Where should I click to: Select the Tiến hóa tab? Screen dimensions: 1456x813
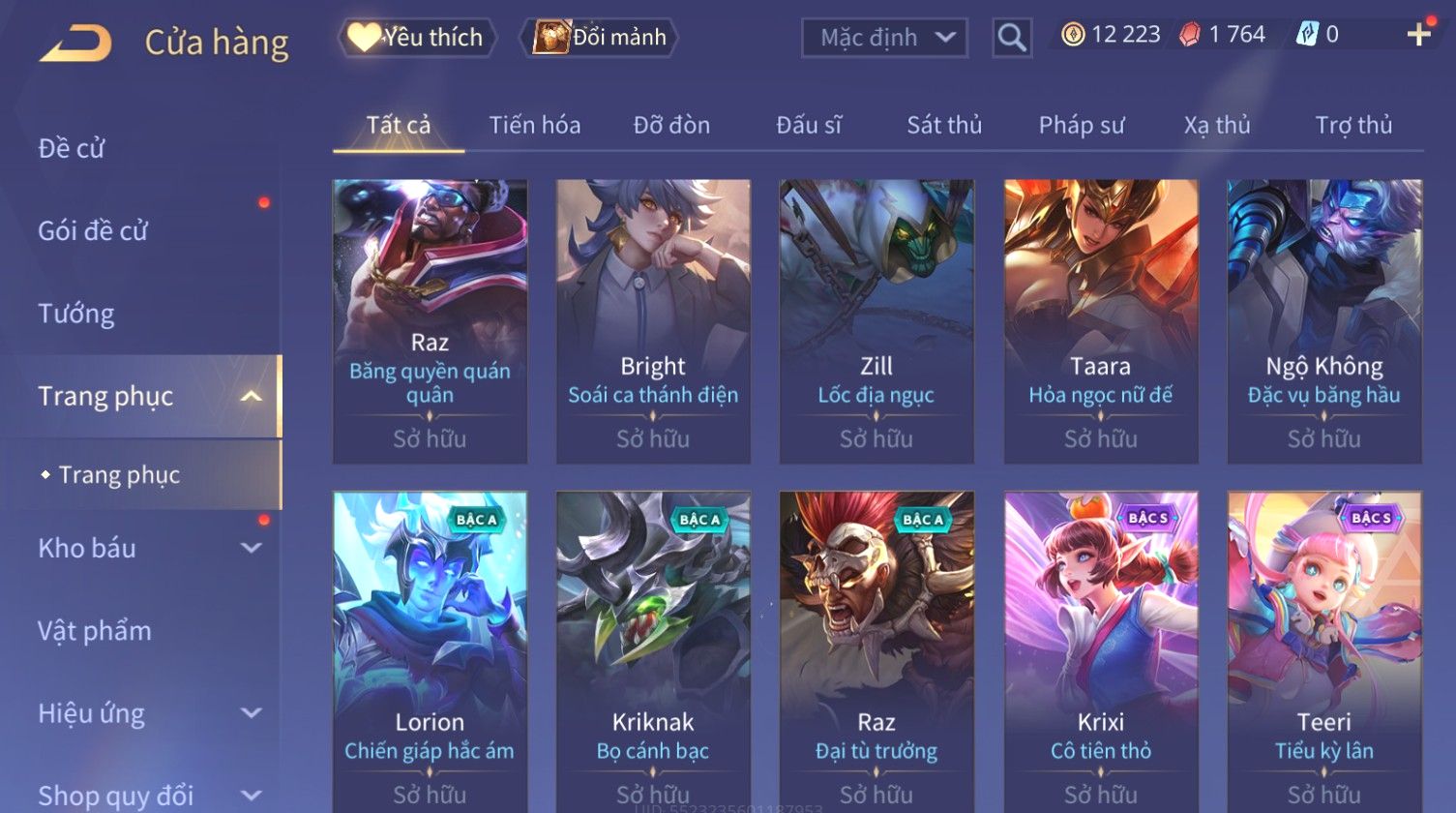pos(535,125)
